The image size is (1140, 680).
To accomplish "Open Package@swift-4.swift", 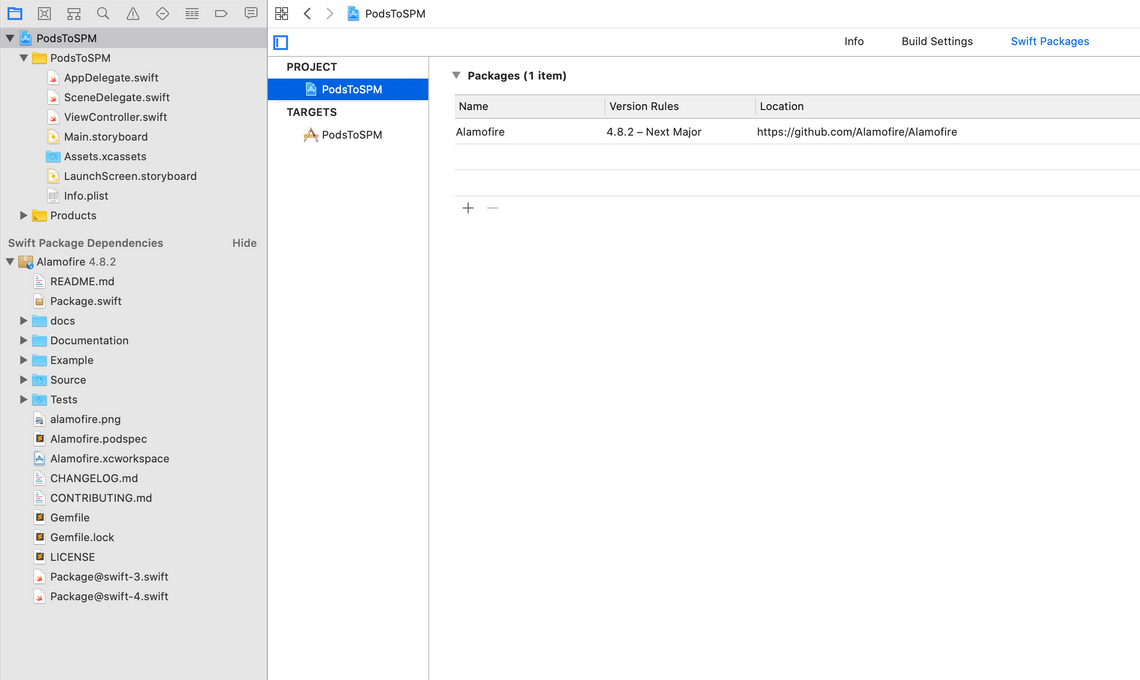I will (x=109, y=596).
